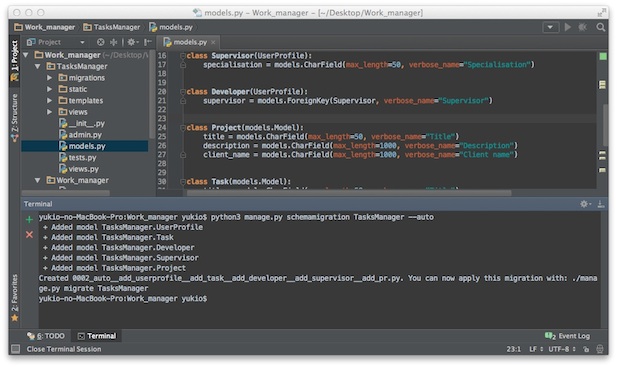Screen dimensions: 617x367
Task: Click scroll from source target icon
Action: (101, 42)
